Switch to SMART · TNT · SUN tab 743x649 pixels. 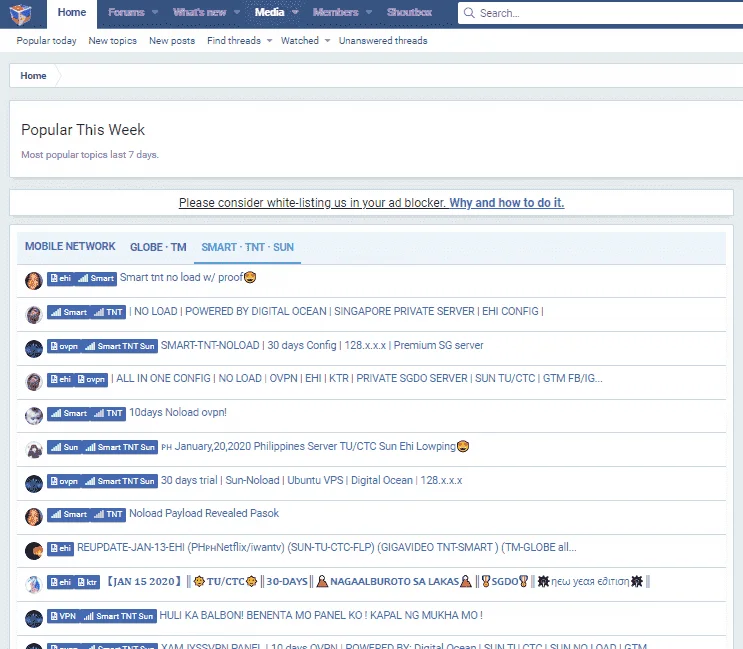pos(247,247)
